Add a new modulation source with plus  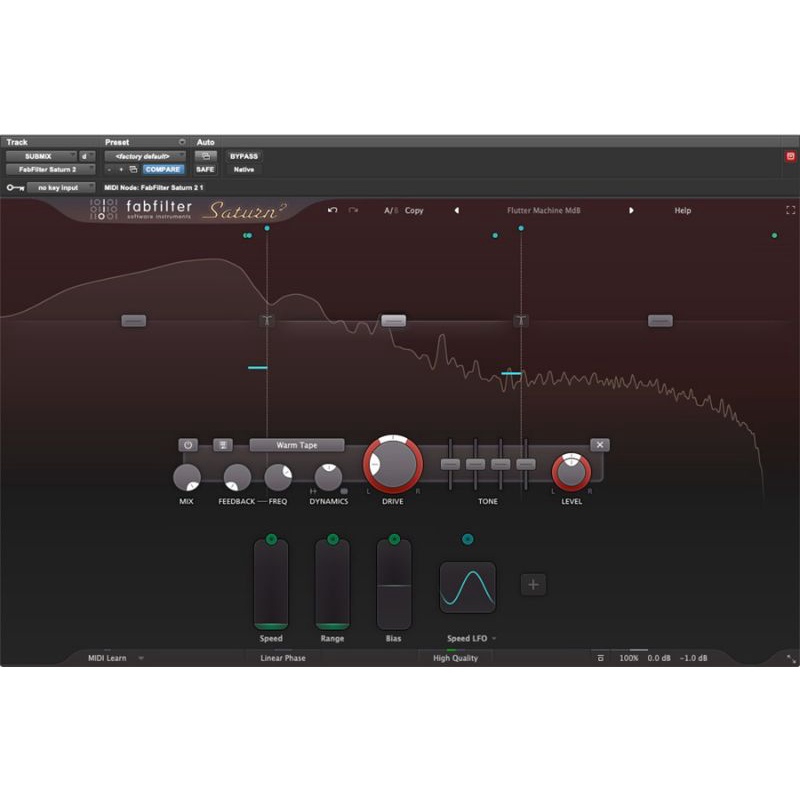tap(533, 585)
